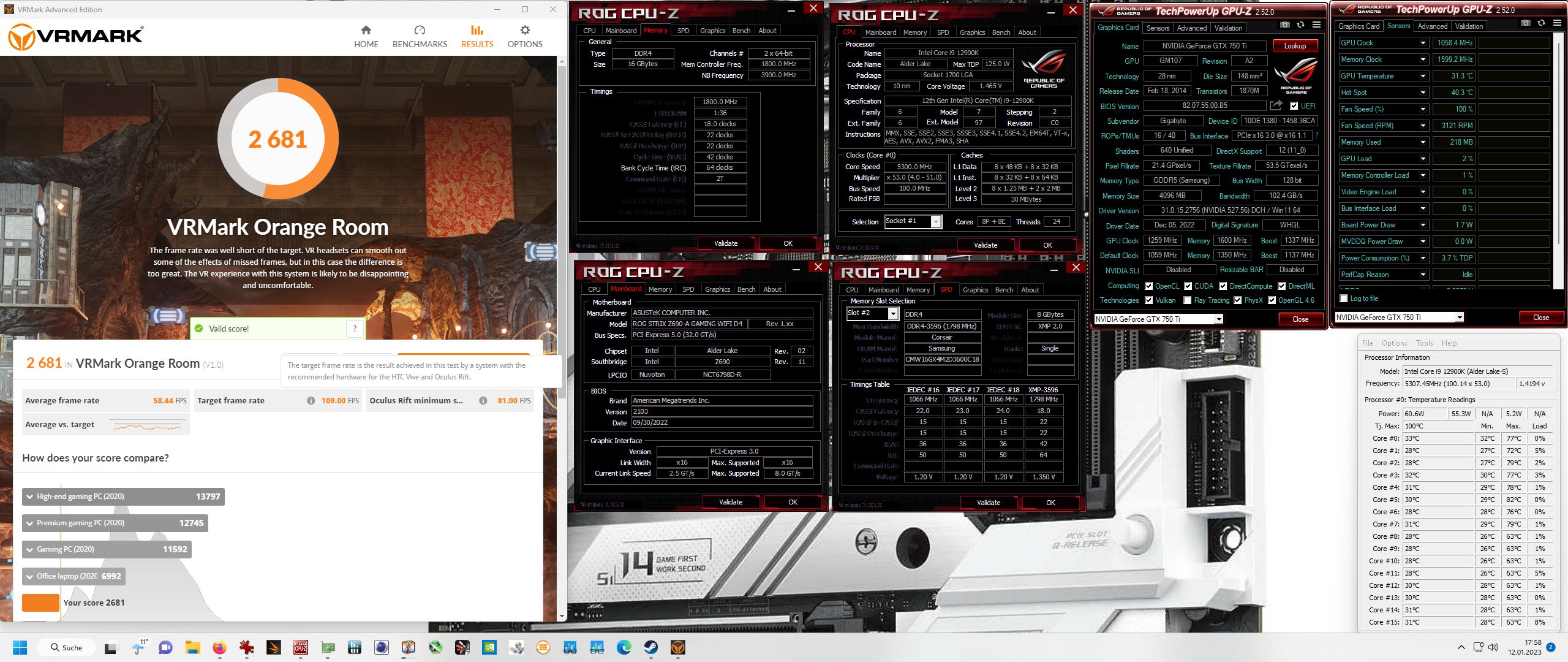Viewport: 1568px width, 662px height.
Task: Launch Steam from the taskbar
Action: click(x=650, y=647)
